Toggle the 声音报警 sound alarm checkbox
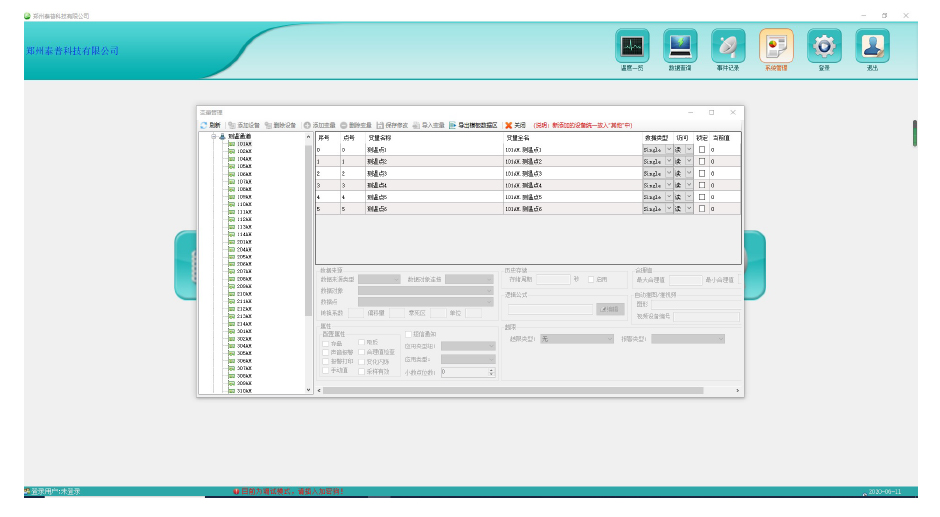 [x=326, y=353]
